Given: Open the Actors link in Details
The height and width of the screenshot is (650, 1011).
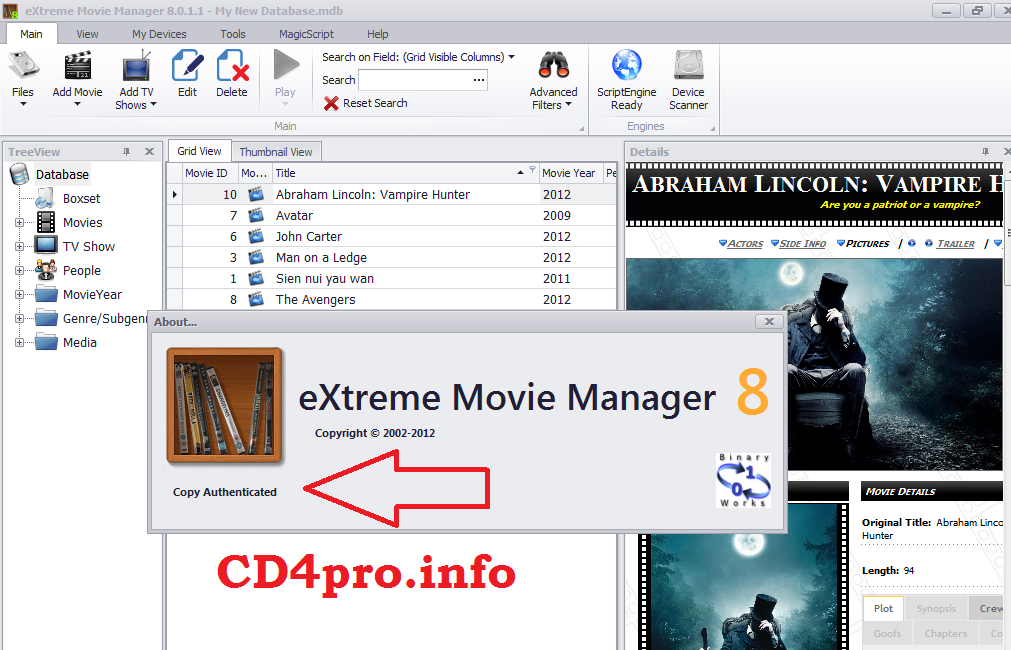Looking at the screenshot, I should point(745,243).
